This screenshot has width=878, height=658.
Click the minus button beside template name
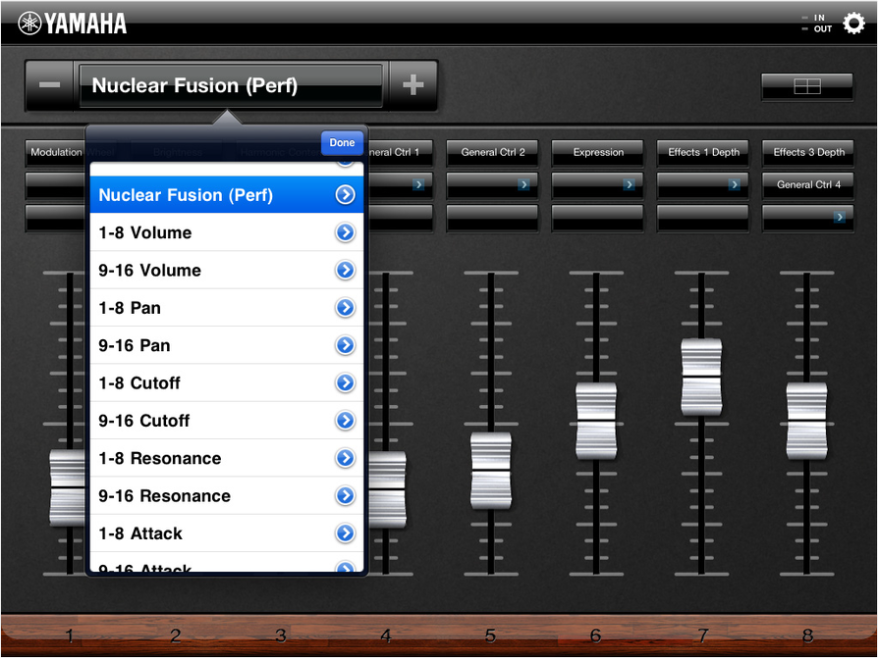click(49, 85)
